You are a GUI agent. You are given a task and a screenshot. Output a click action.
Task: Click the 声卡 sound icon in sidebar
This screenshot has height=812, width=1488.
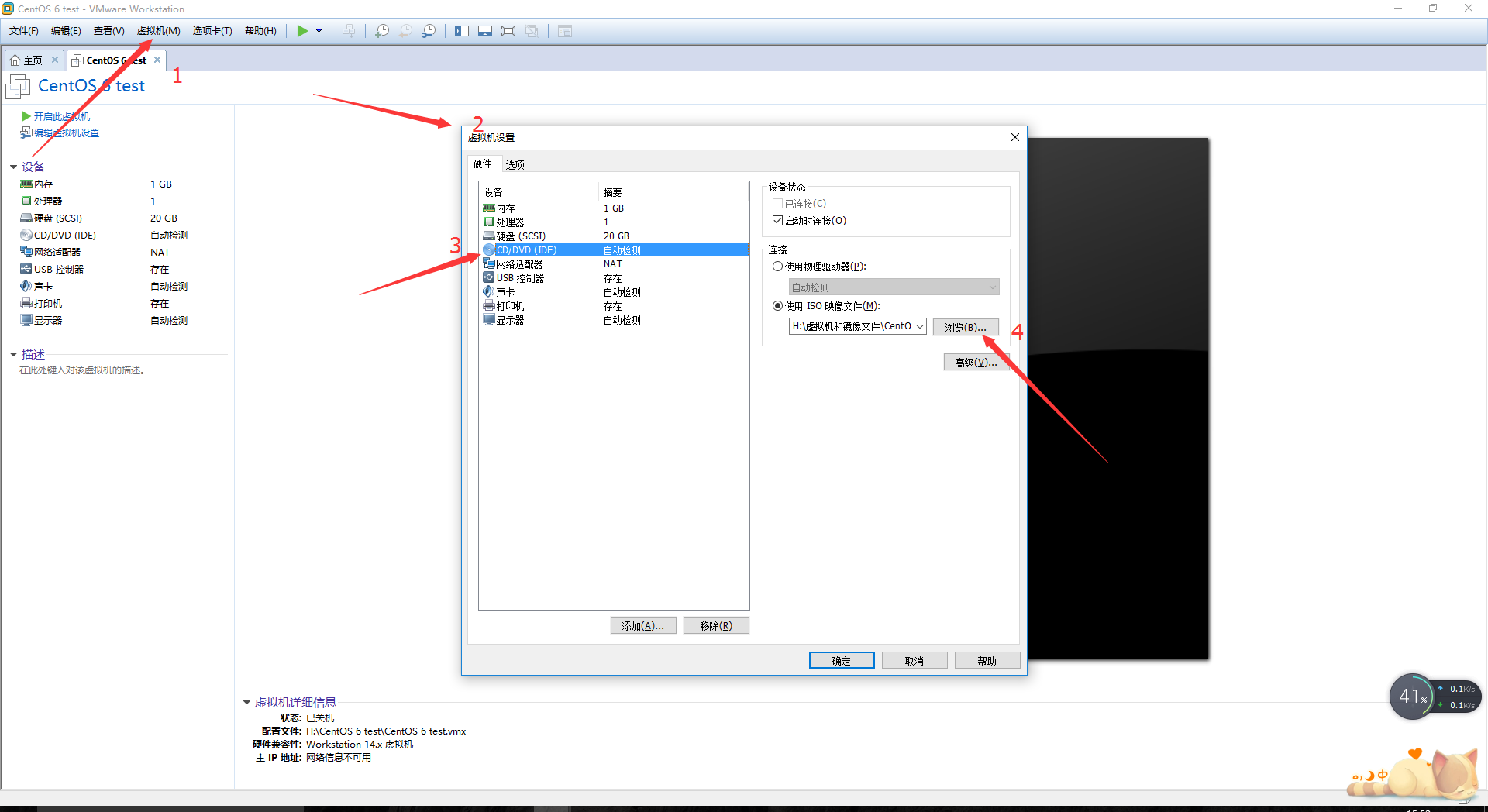point(26,287)
